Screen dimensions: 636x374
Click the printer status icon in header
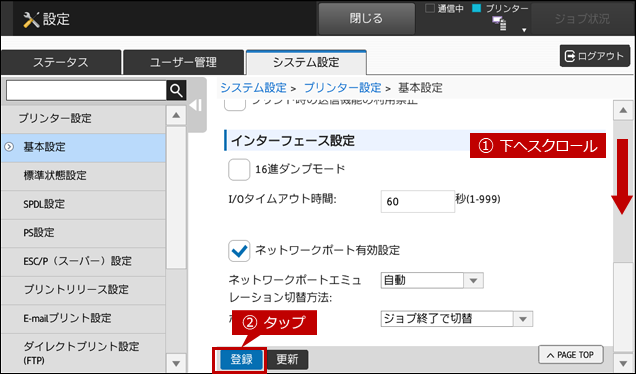(499, 24)
